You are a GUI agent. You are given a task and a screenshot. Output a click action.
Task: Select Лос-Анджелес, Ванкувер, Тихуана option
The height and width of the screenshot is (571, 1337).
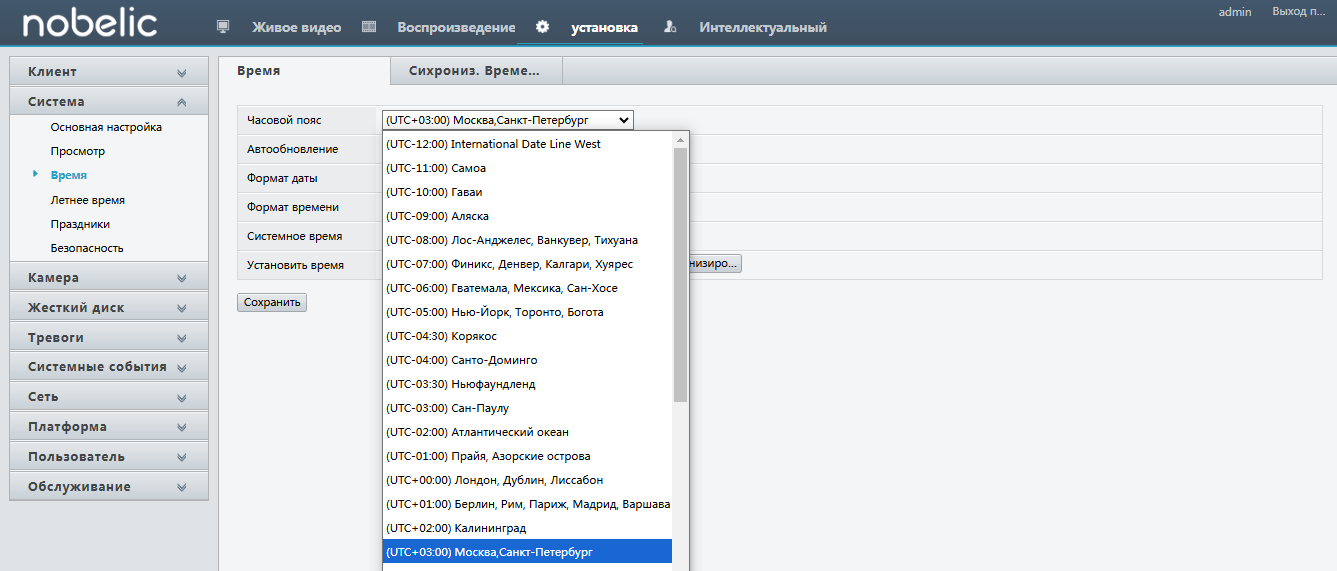527,240
